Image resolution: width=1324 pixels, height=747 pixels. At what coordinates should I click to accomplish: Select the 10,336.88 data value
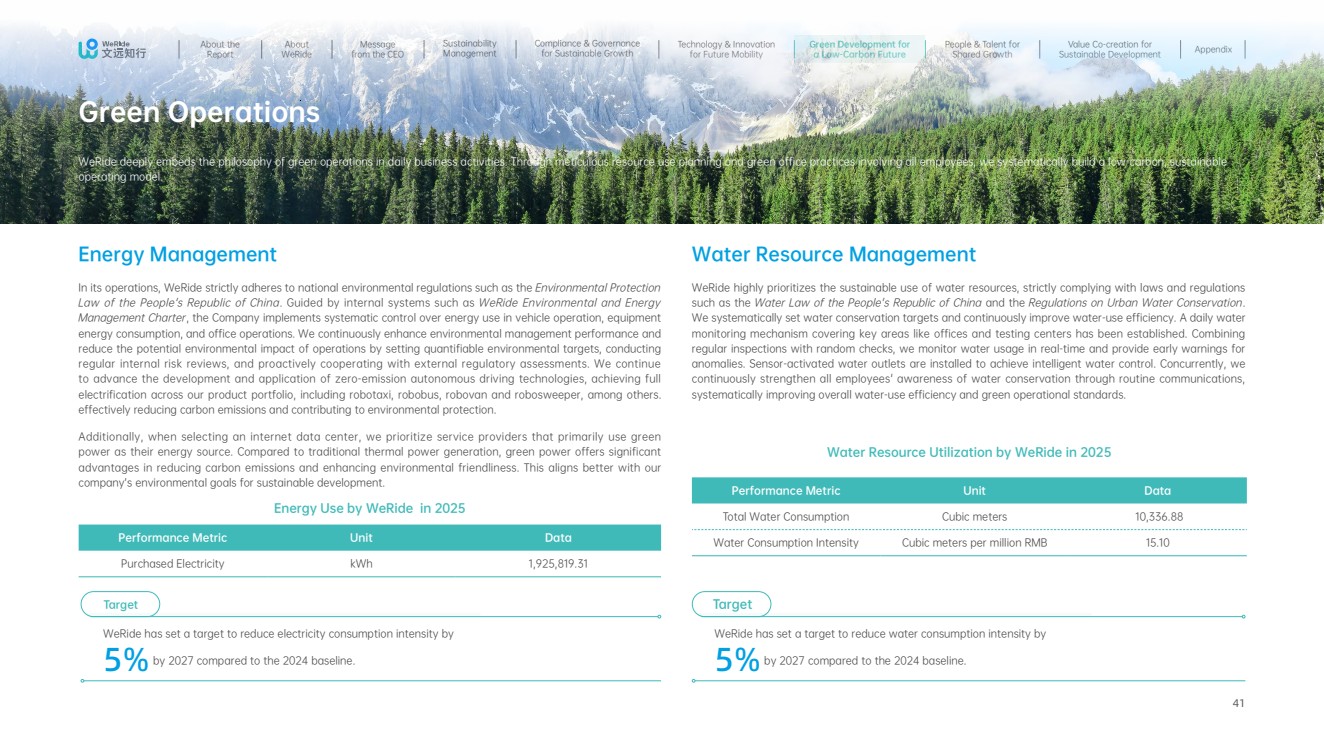1157,517
